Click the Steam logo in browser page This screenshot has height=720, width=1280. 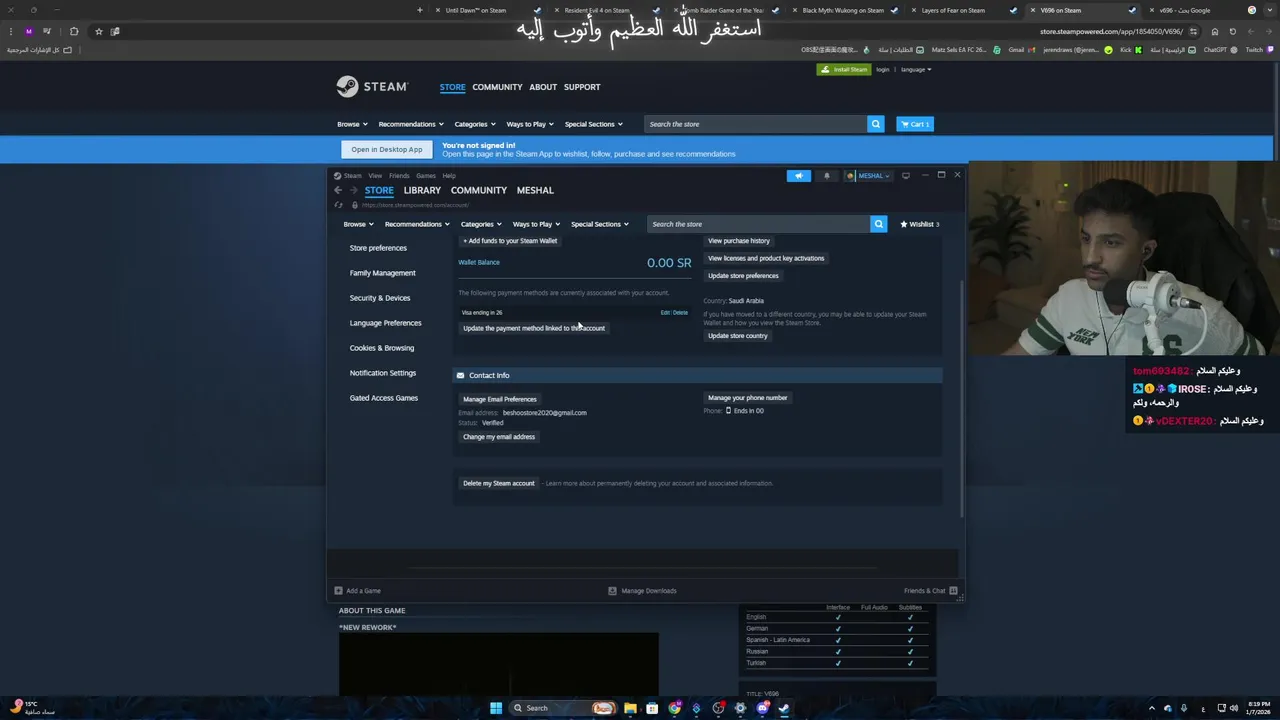372,87
